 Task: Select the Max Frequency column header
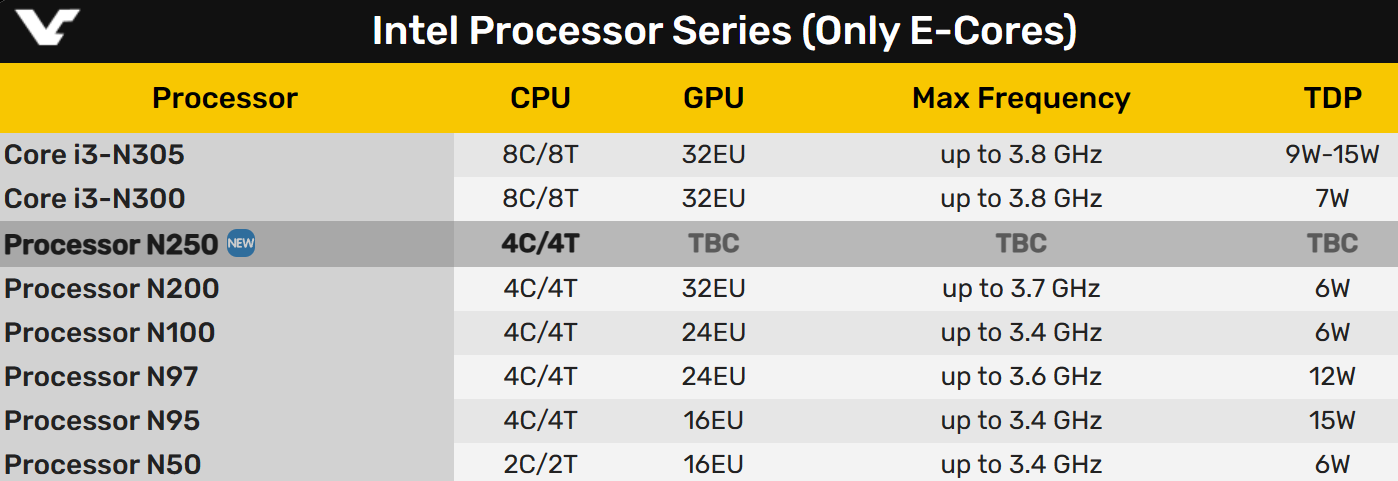click(x=1021, y=98)
